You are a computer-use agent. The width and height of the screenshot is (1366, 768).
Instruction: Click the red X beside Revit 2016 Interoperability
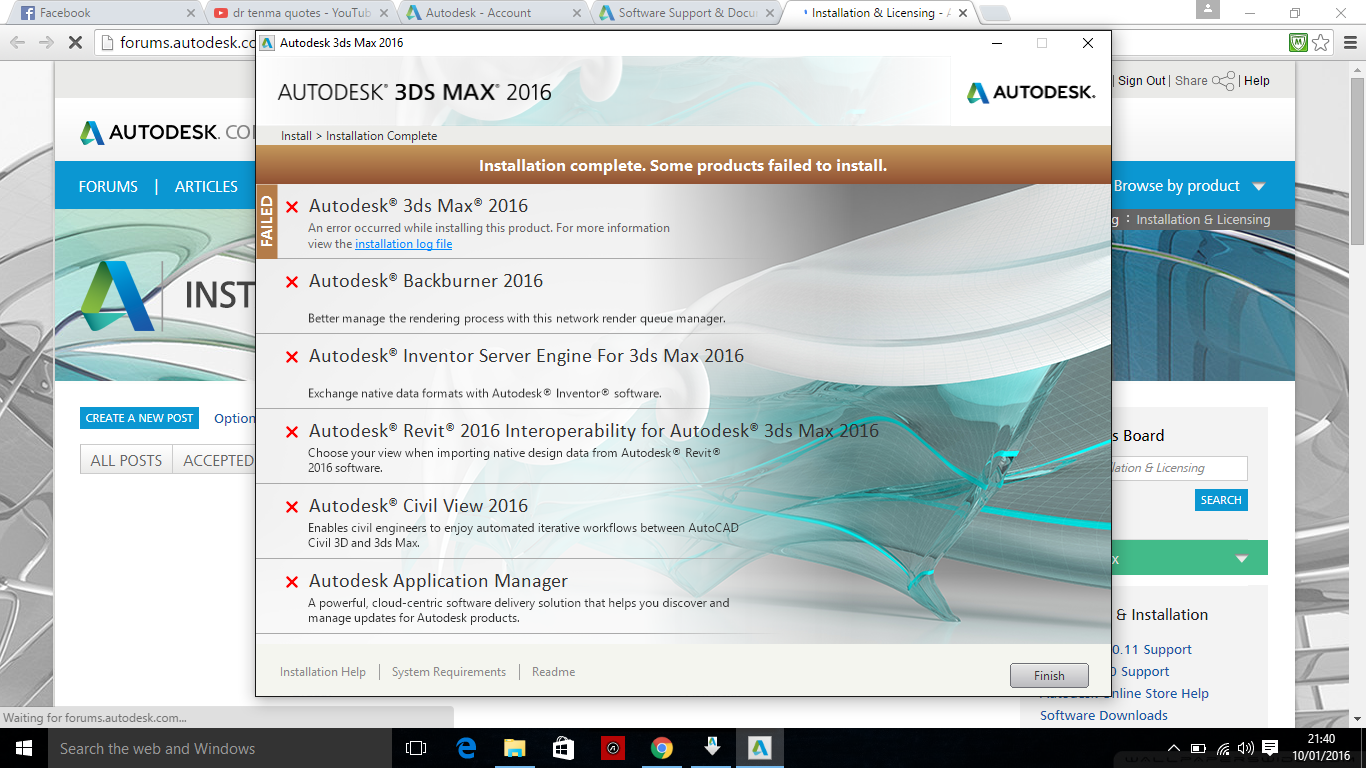(292, 432)
